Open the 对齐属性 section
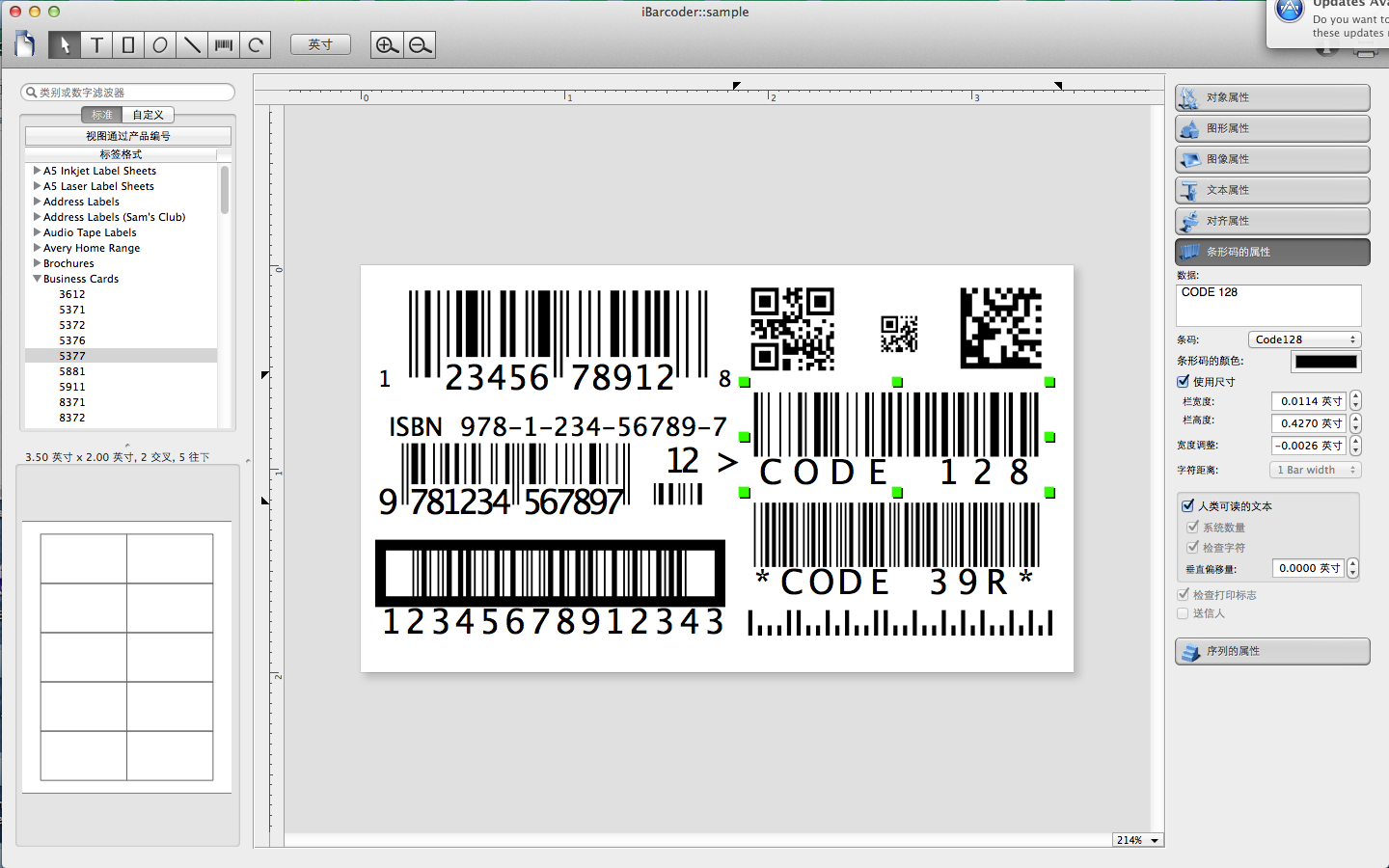Screen dimensions: 1389x868 (x=1272, y=221)
